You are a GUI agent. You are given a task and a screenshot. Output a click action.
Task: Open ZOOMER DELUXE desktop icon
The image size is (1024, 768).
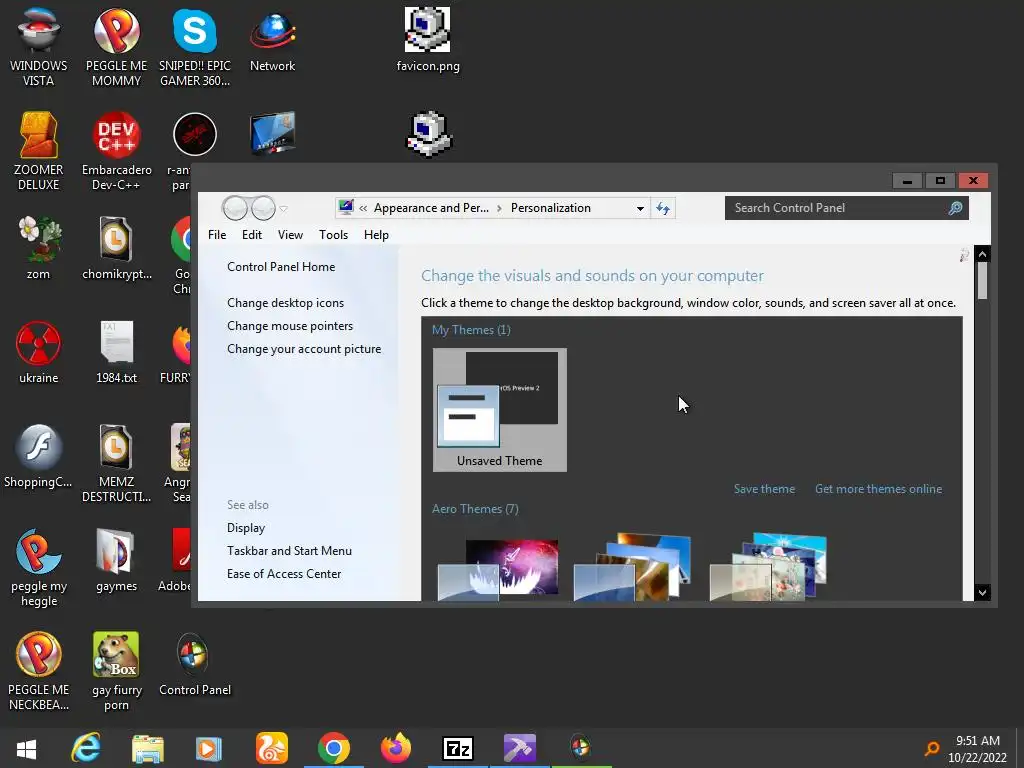(39, 151)
